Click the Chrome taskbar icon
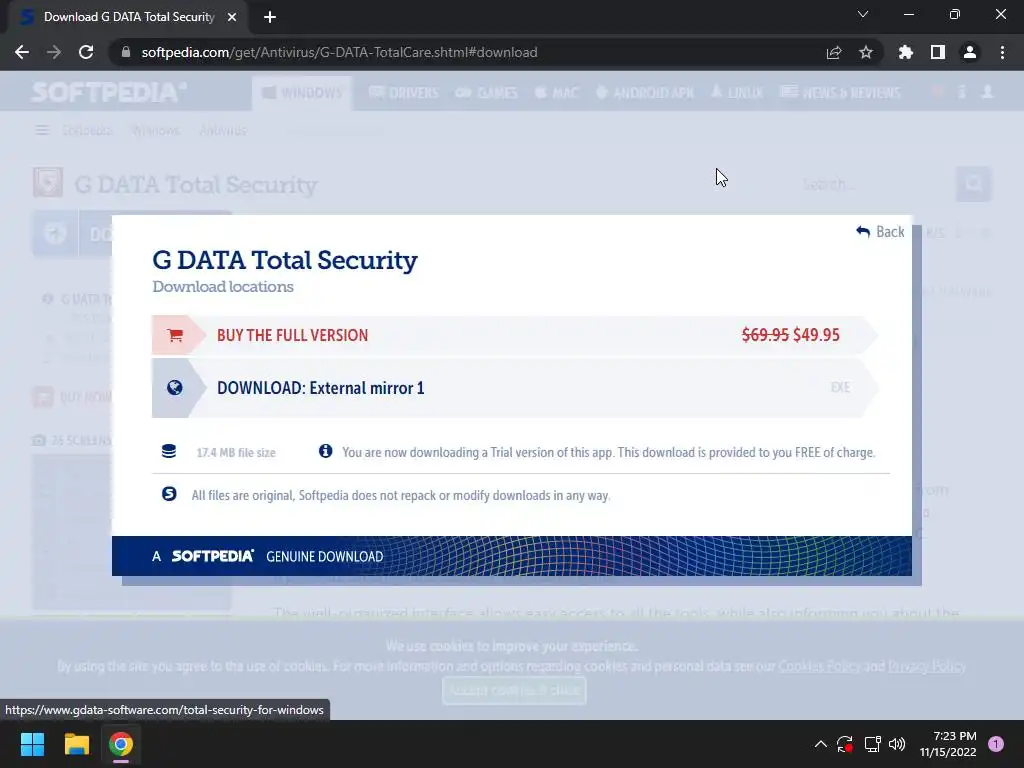The height and width of the screenshot is (768, 1024). coord(121,744)
